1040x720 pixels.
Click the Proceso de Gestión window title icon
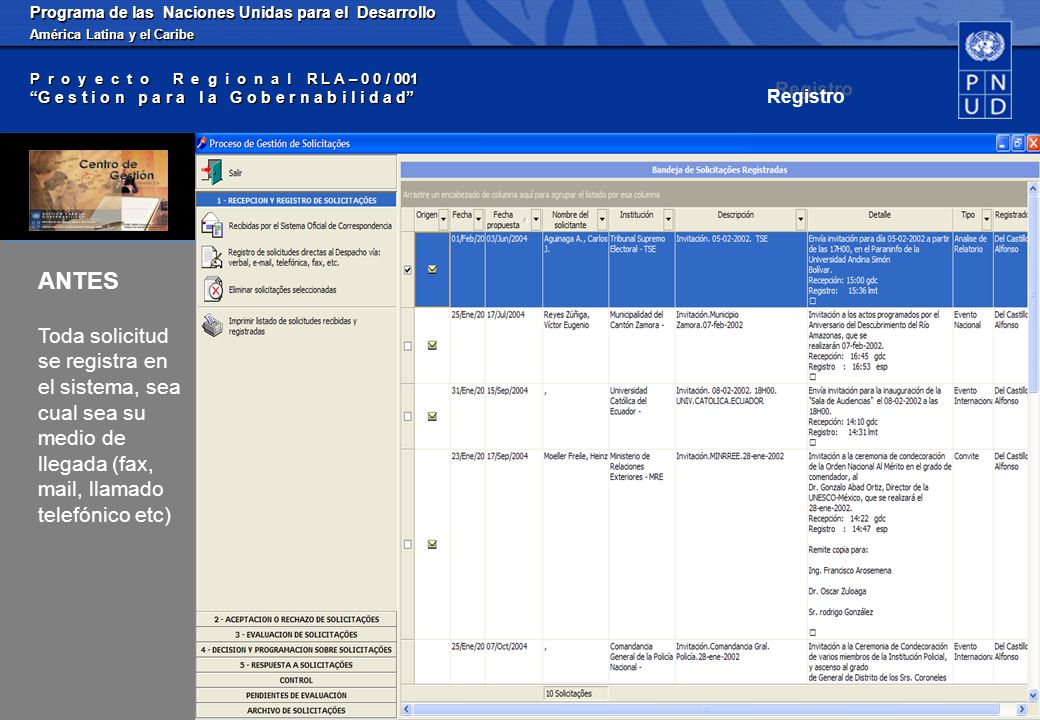point(202,143)
